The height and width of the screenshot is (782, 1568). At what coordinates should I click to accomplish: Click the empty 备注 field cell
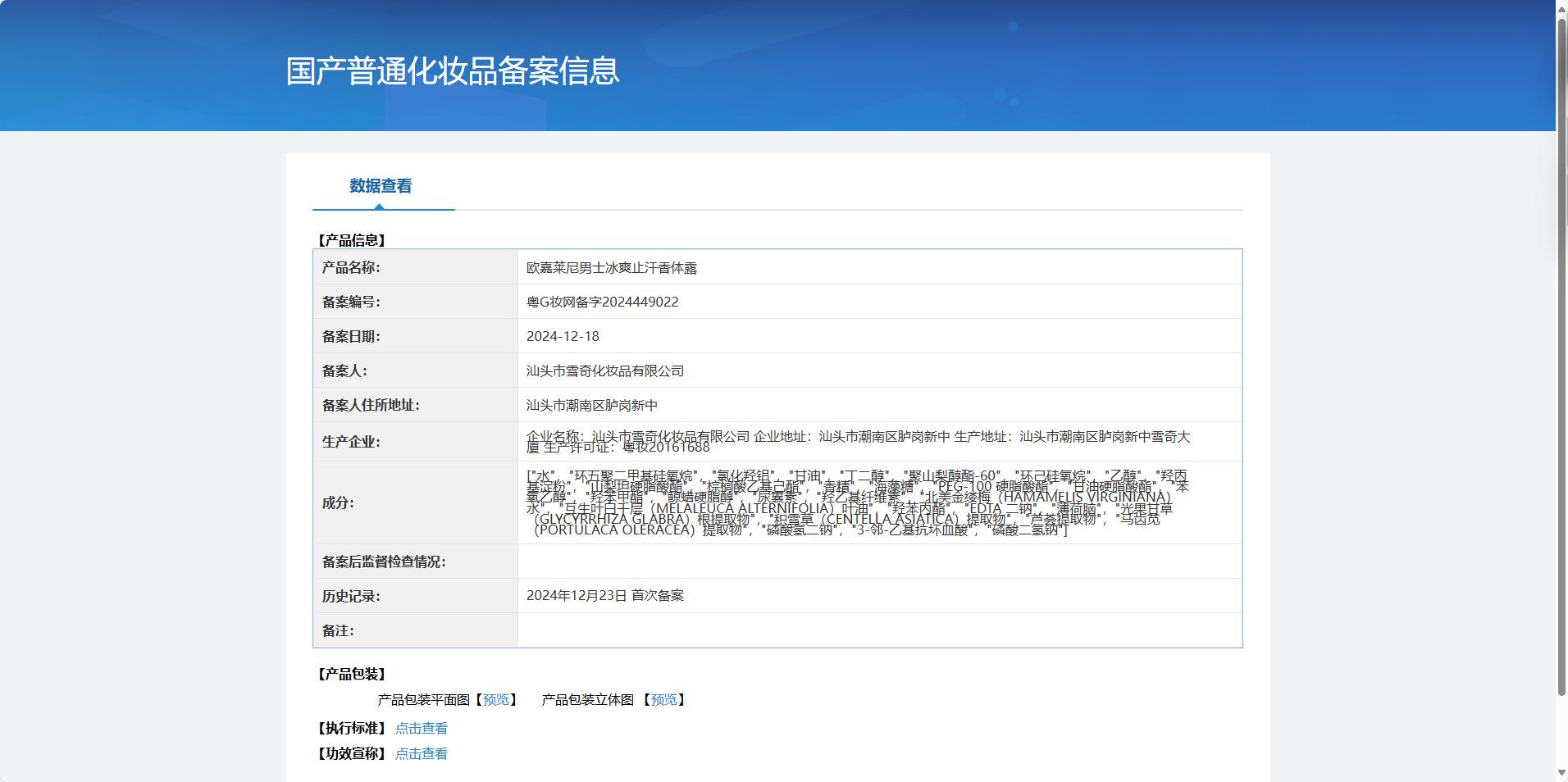pyautogui.click(x=880, y=630)
